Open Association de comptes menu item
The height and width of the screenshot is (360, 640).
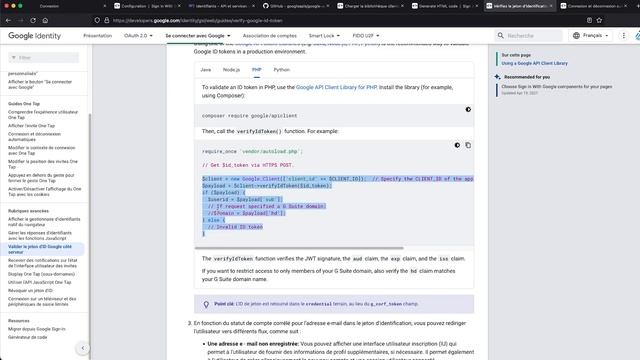click(270, 36)
